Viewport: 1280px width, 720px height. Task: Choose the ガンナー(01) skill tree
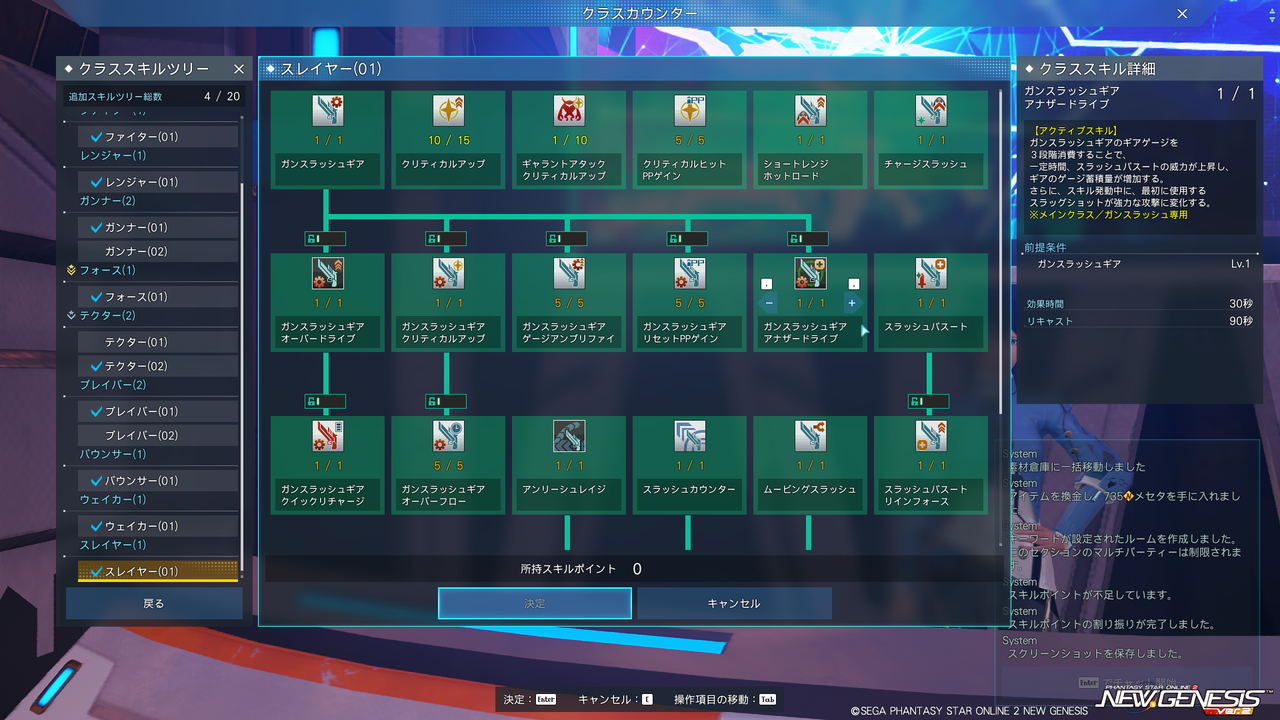click(158, 227)
